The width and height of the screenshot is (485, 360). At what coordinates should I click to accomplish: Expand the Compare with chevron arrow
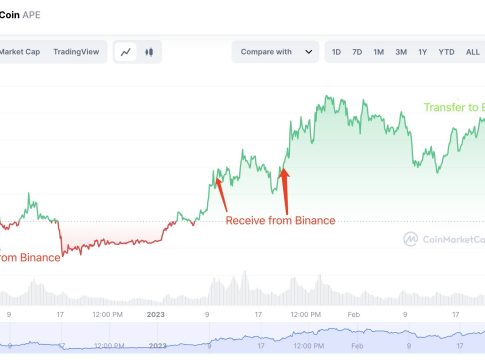tap(309, 52)
